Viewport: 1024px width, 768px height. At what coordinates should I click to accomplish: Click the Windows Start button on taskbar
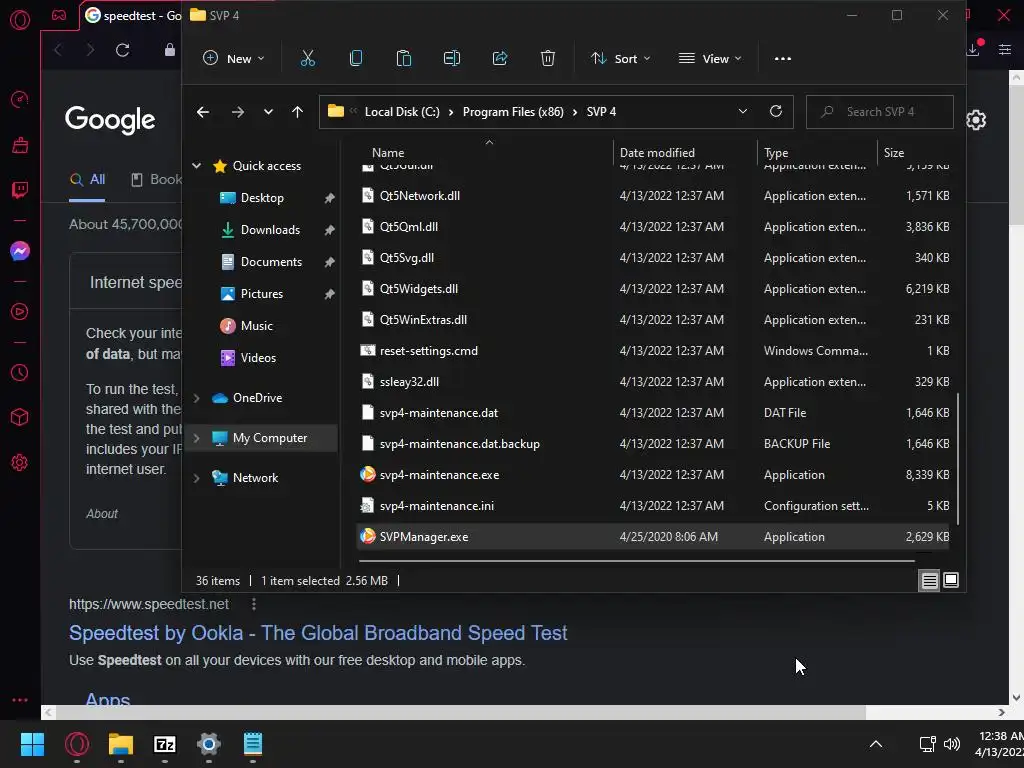32,744
